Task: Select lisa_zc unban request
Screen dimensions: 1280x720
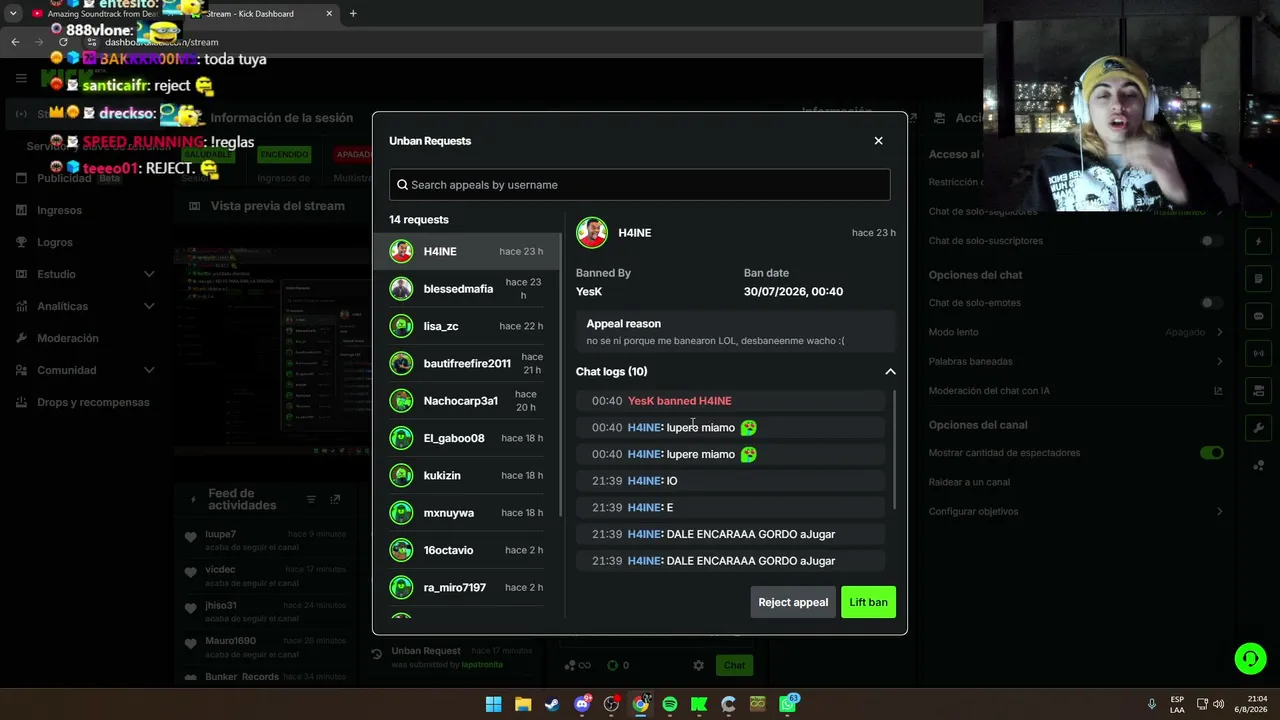Action: click(467, 326)
